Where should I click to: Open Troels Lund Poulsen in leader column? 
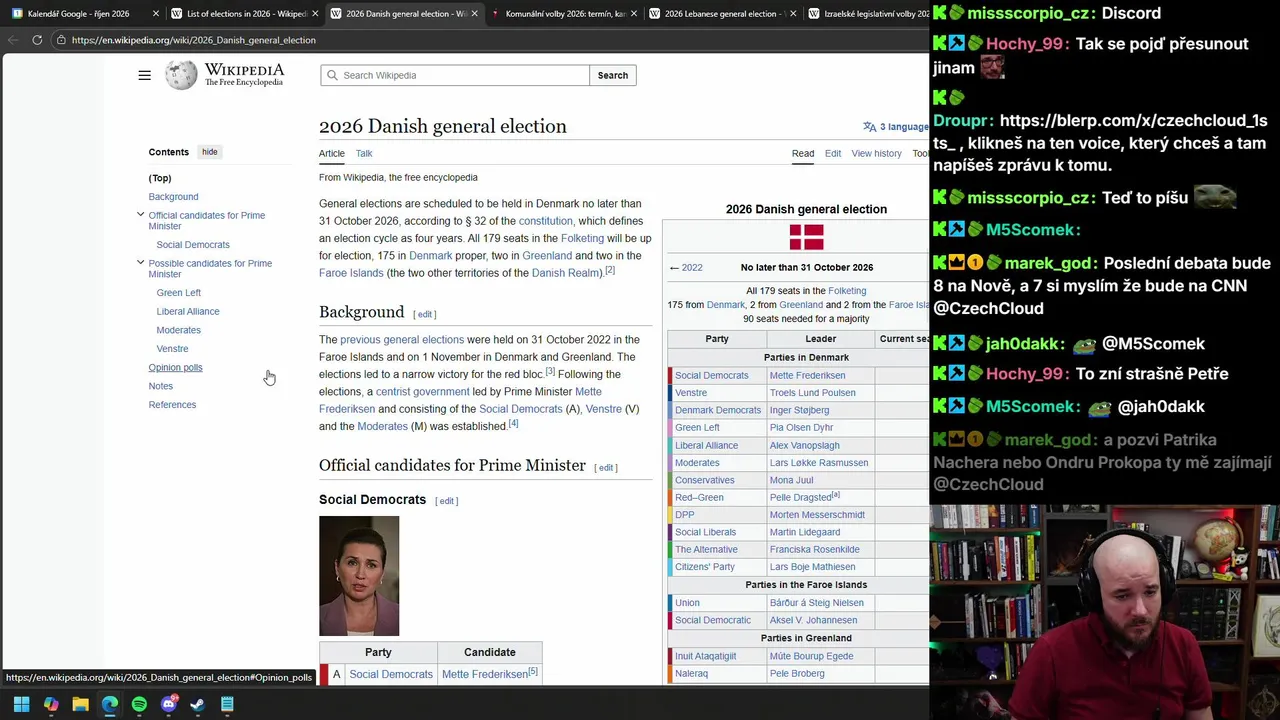pyautogui.click(x=812, y=393)
